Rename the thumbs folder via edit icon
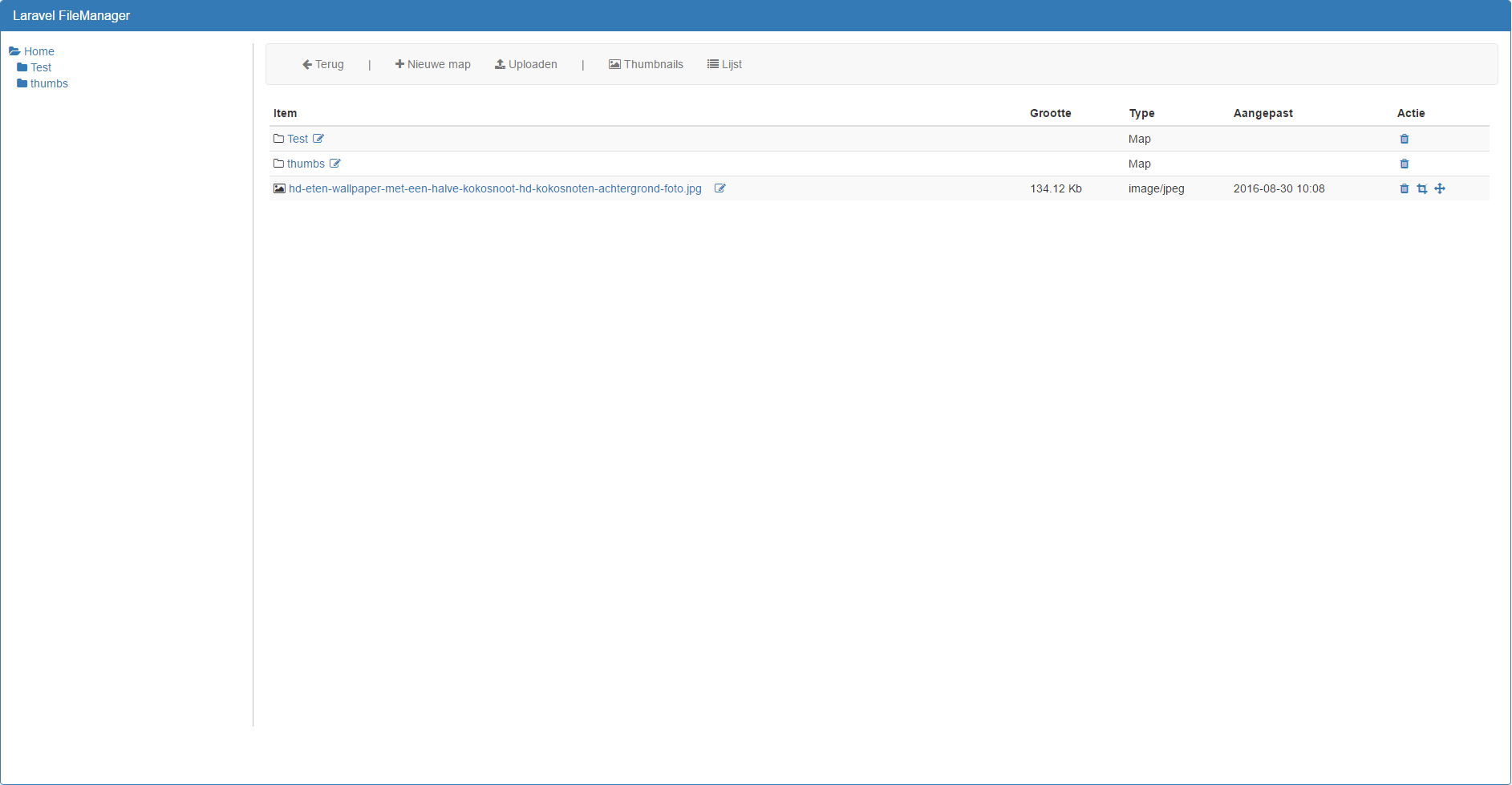The width and height of the screenshot is (1512, 785). [x=335, y=164]
